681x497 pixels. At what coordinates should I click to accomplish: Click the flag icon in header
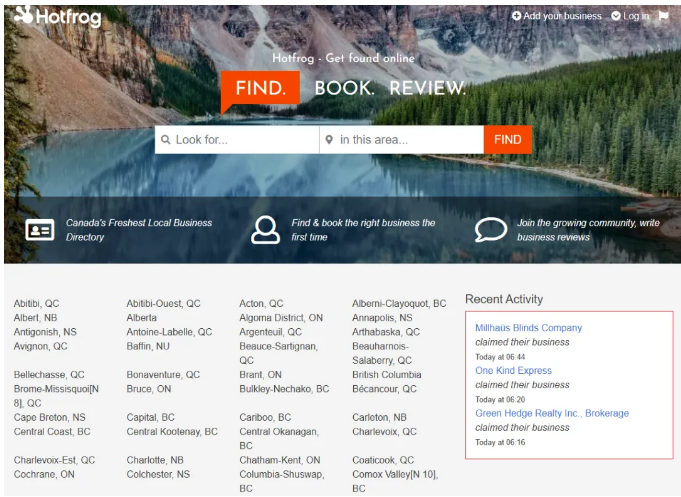pos(663,16)
